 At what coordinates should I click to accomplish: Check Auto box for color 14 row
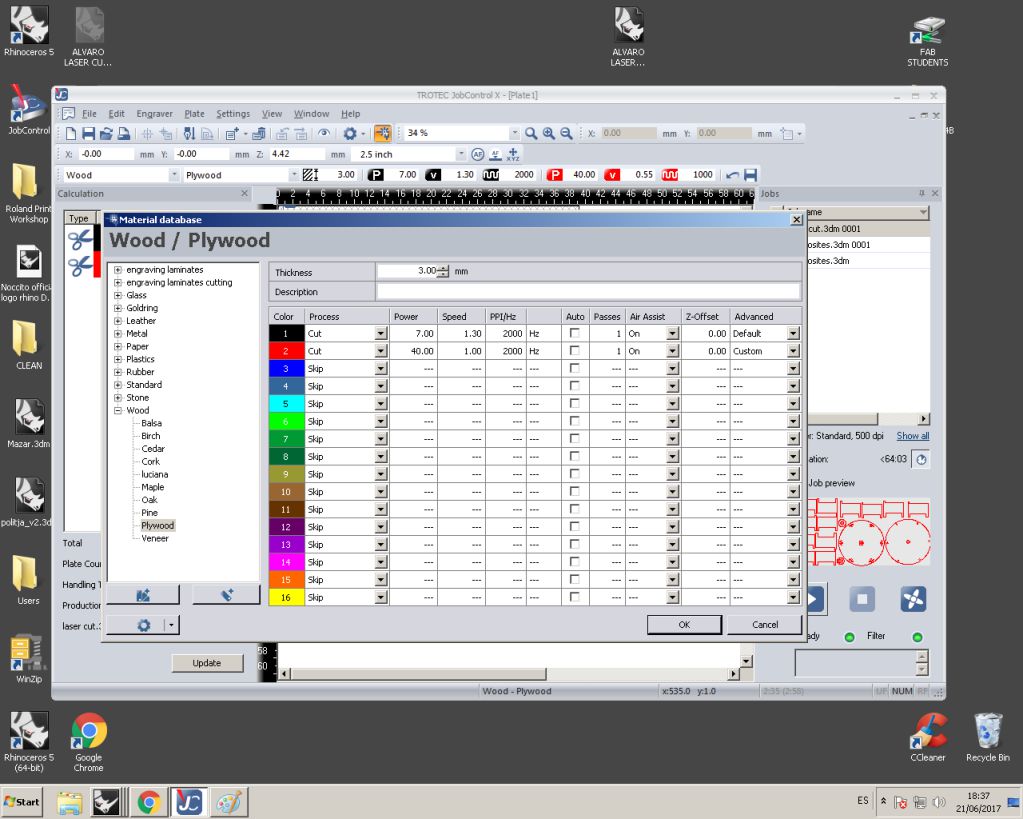pos(575,562)
